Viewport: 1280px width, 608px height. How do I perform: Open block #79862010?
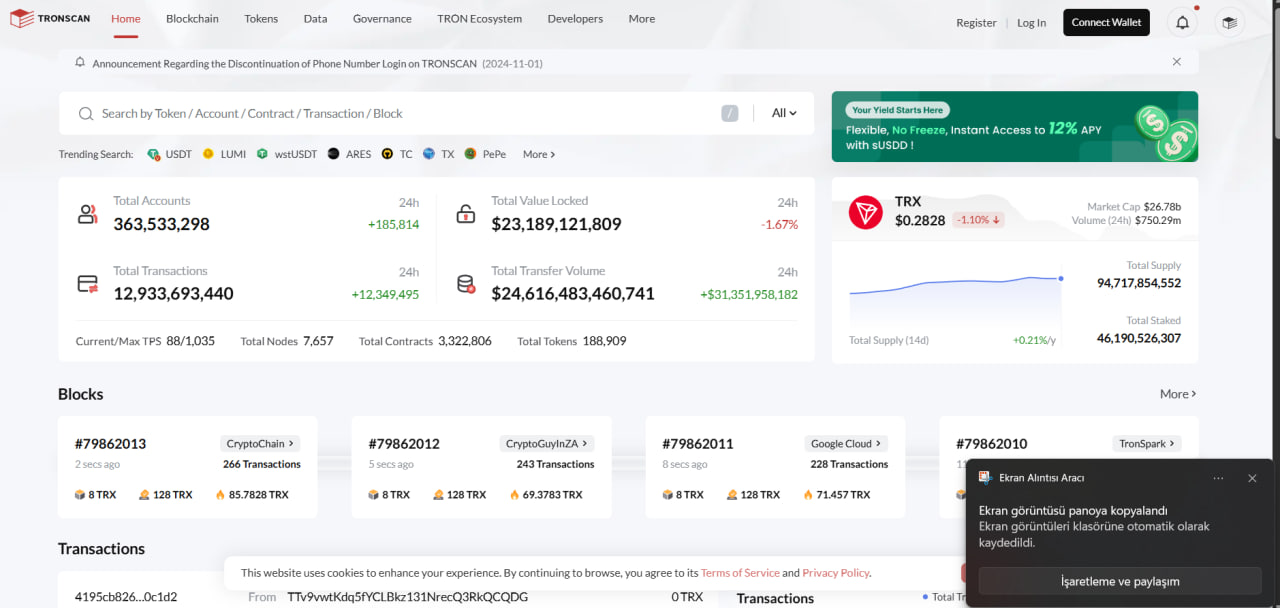pyautogui.click(x=992, y=444)
